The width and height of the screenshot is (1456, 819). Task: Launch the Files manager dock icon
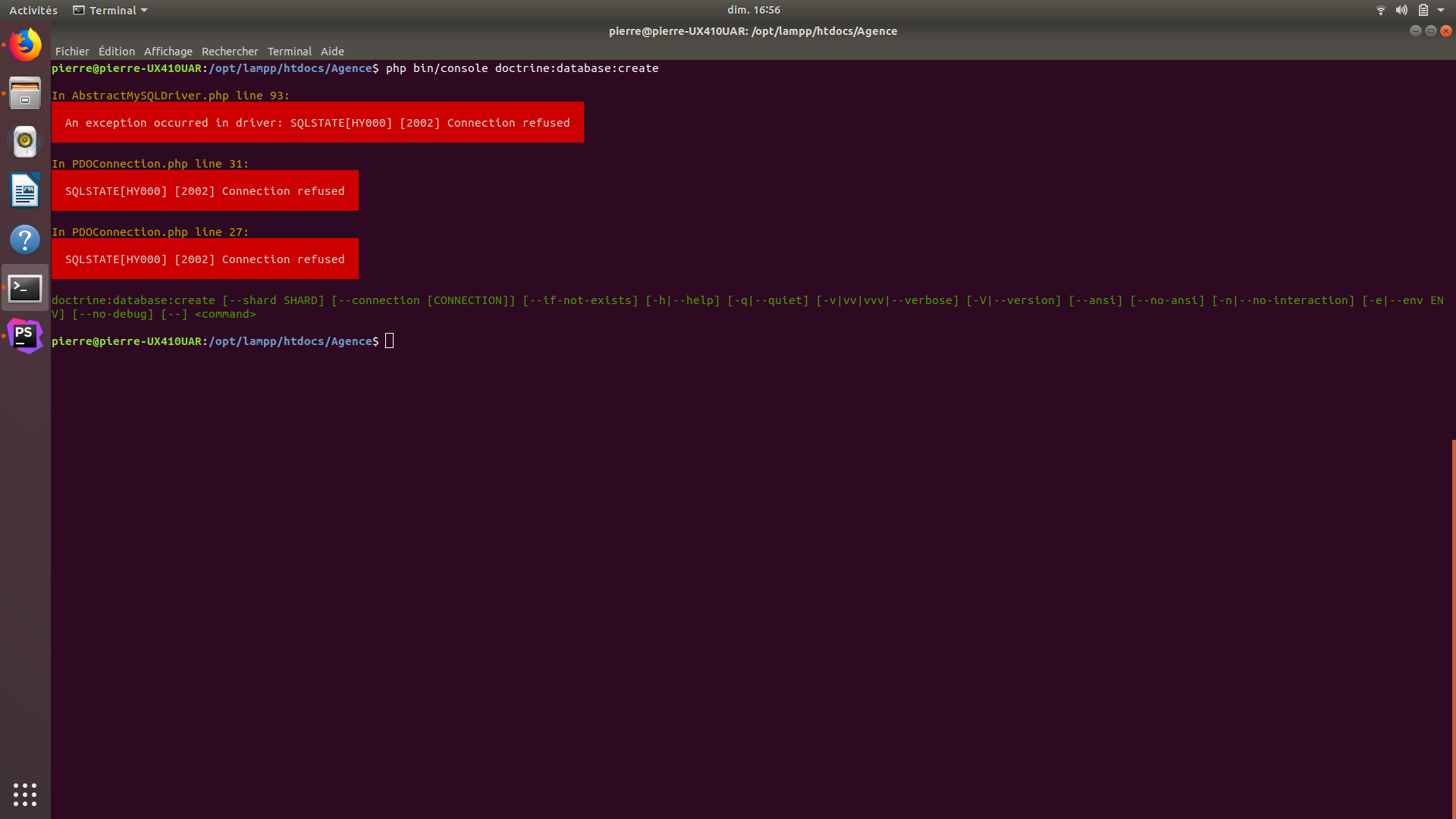(25, 93)
